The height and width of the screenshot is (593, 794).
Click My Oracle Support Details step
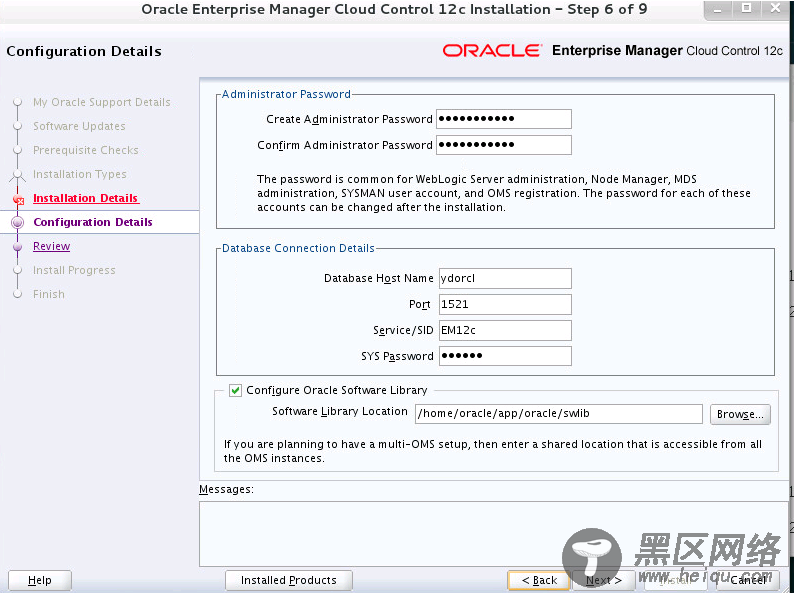click(x=101, y=102)
